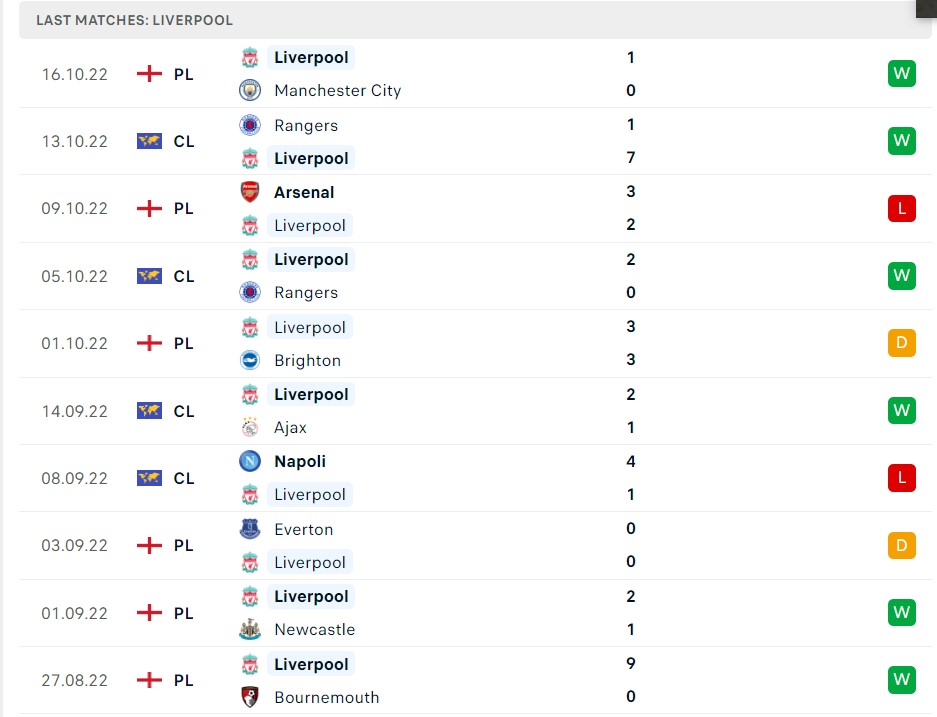
Task: Select the Napoli team name link
Action: click(300, 461)
